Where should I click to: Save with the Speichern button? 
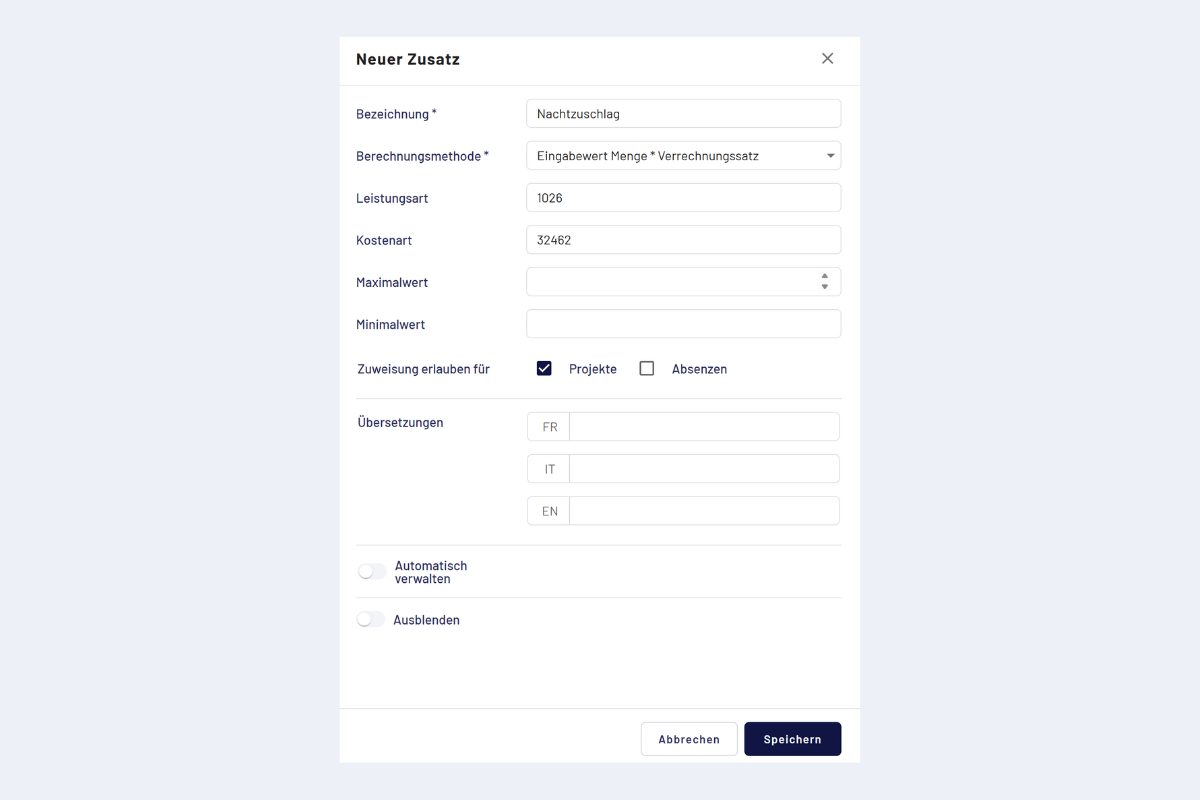tap(792, 739)
